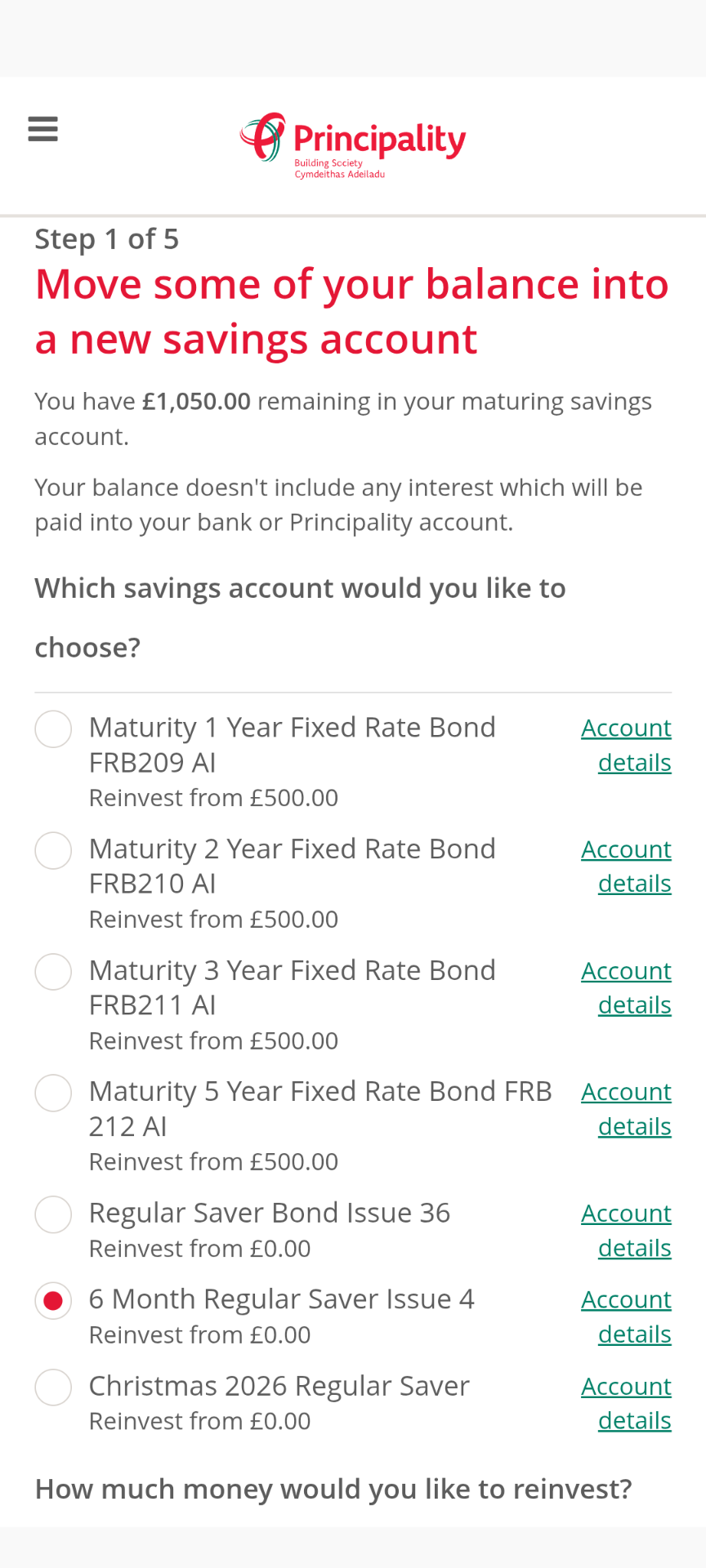Select Regular Saver Bond Issue 36 radio
This screenshot has width=706, height=1568.
(53, 1214)
